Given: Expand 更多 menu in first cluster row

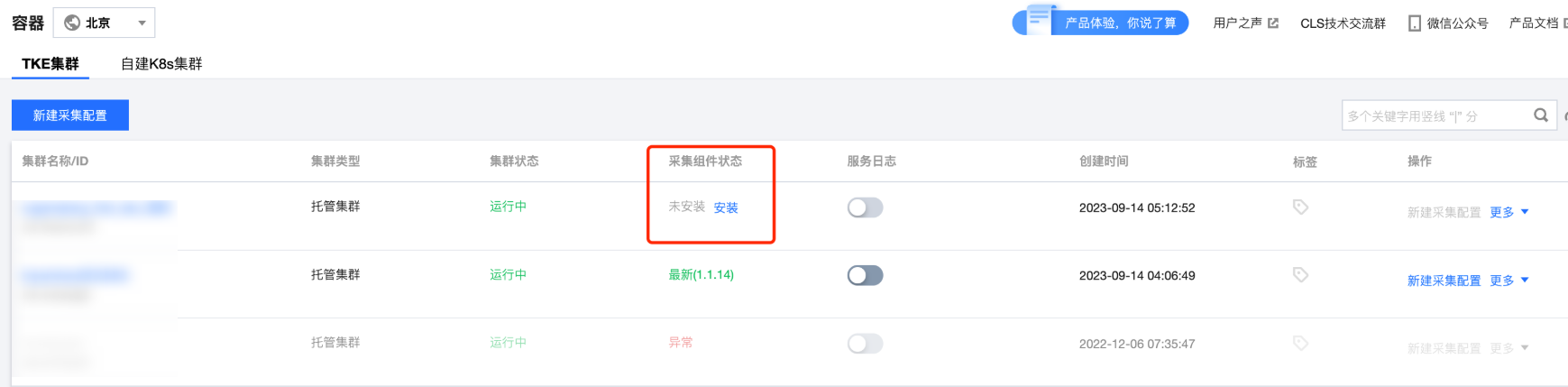Looking at the screenshot, I should click(x=1508, y=212).
